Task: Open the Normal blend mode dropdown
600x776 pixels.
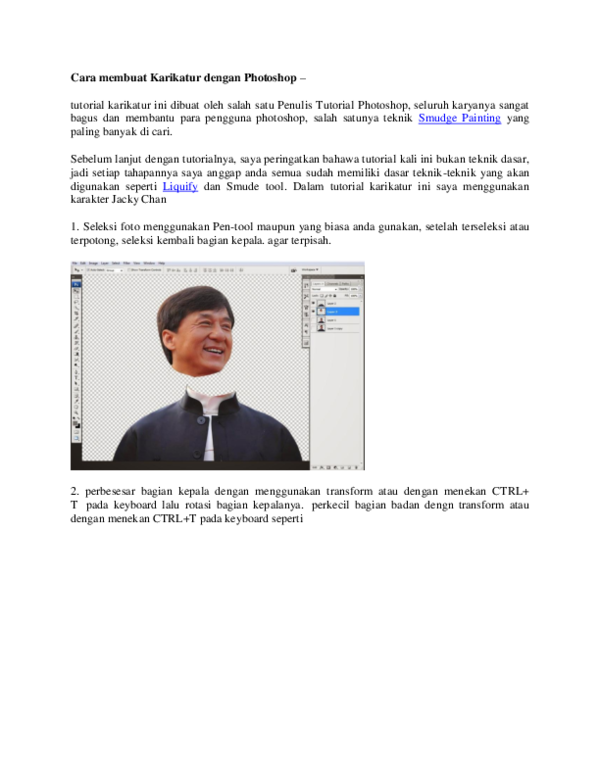Action: [324, 289]
